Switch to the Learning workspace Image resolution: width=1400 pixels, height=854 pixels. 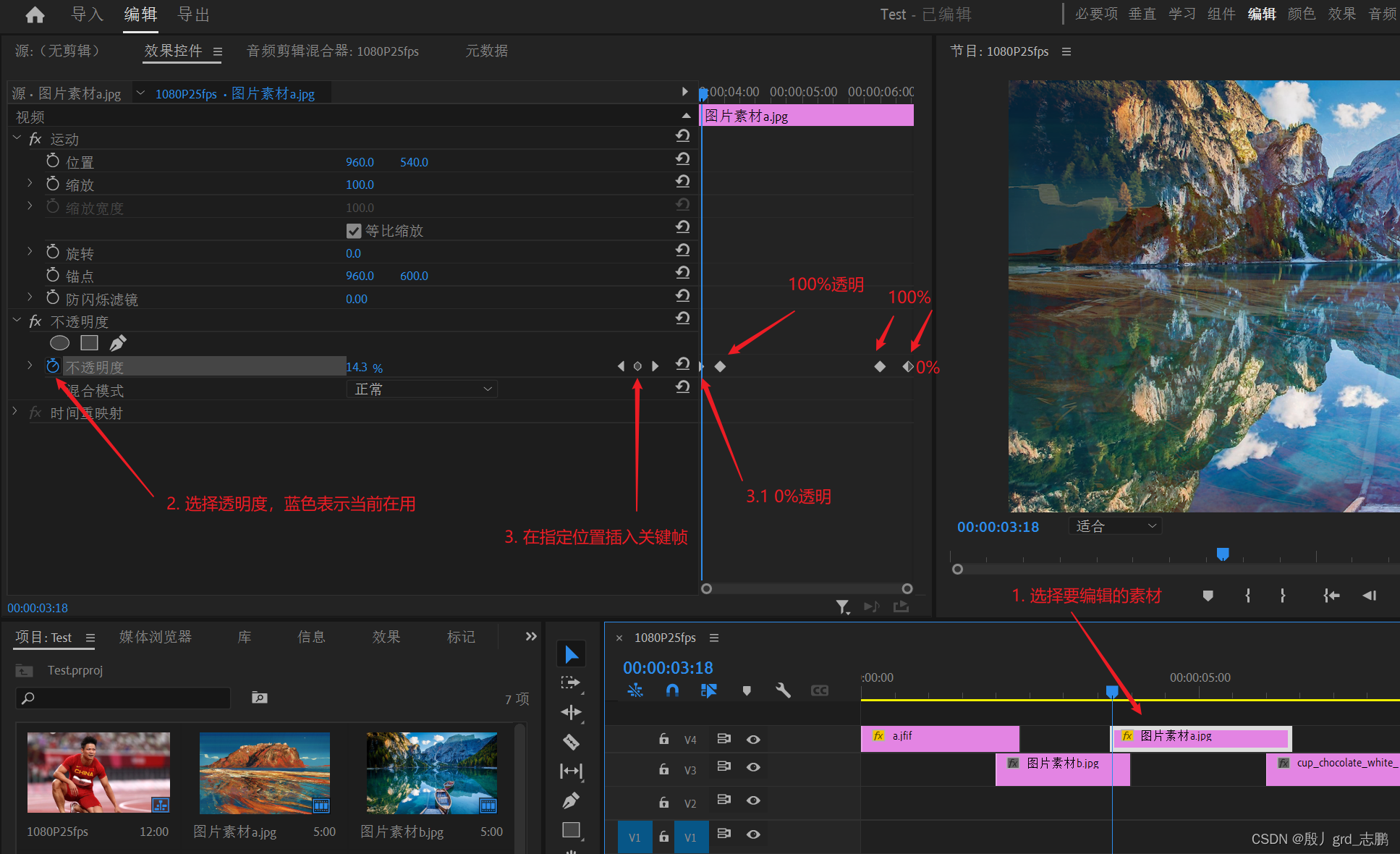pyautogui.click(x=1182, y=14)
